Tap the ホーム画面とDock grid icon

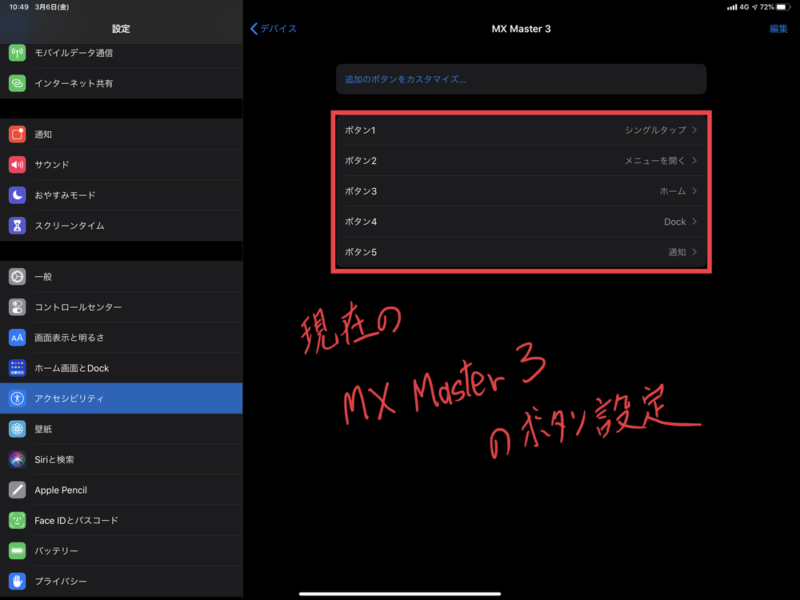[x=17, y=368]
